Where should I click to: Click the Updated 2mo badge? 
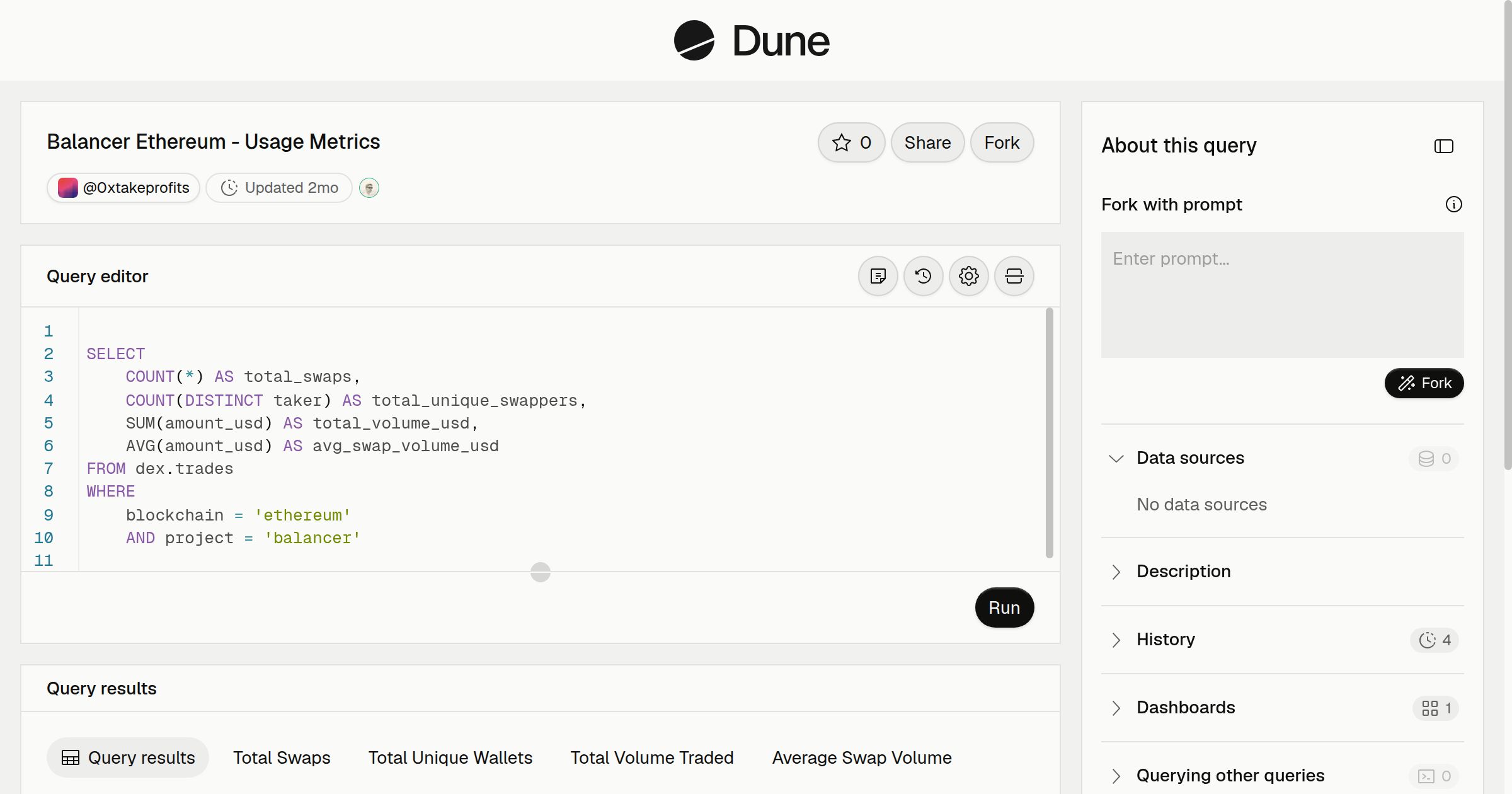click(x=279, y=188)
